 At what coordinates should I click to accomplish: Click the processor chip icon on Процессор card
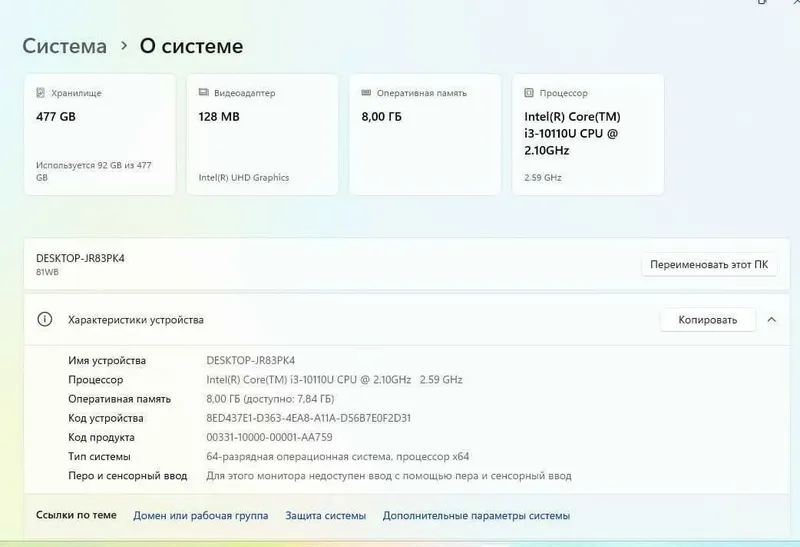(x=529, y=93)
